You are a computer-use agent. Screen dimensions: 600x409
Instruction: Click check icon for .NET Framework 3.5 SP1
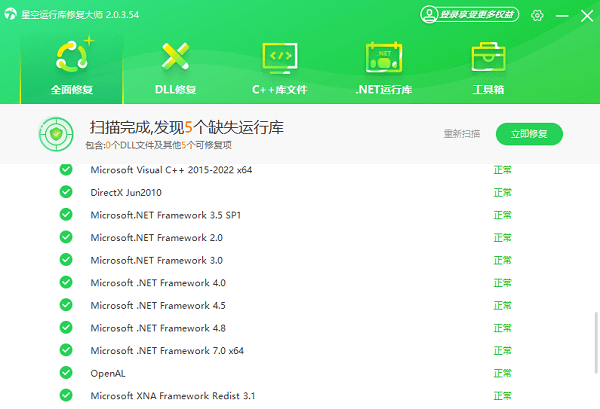click(66, 215)
